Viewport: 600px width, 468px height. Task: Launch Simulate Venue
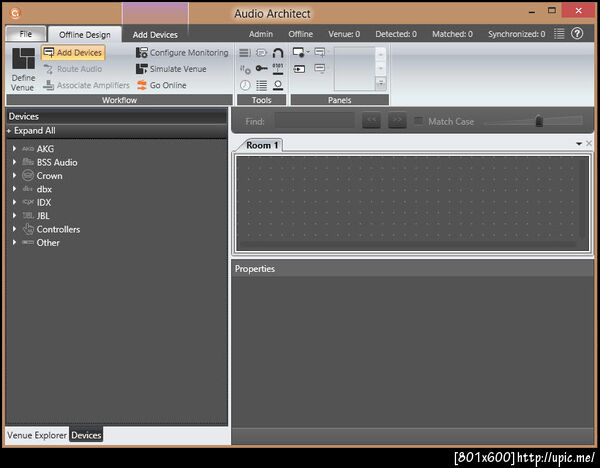(x=171, y=69)
